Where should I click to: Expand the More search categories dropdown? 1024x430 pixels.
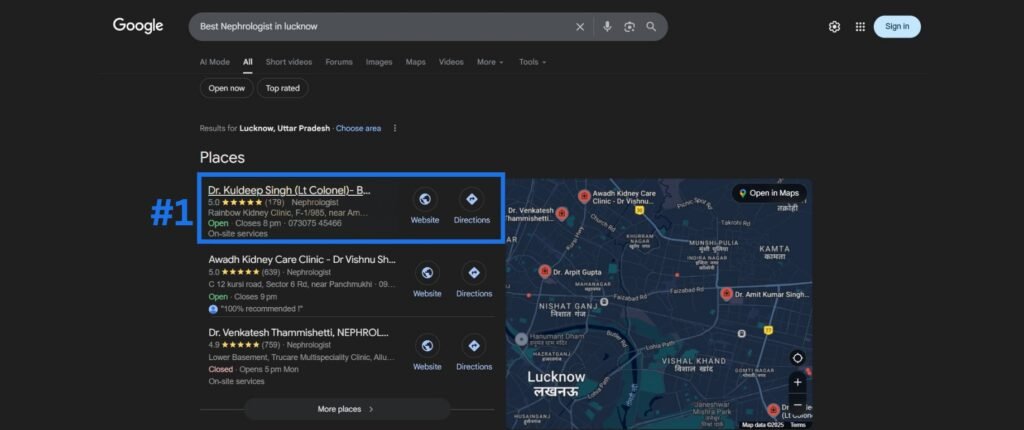(x=490, y=62)
